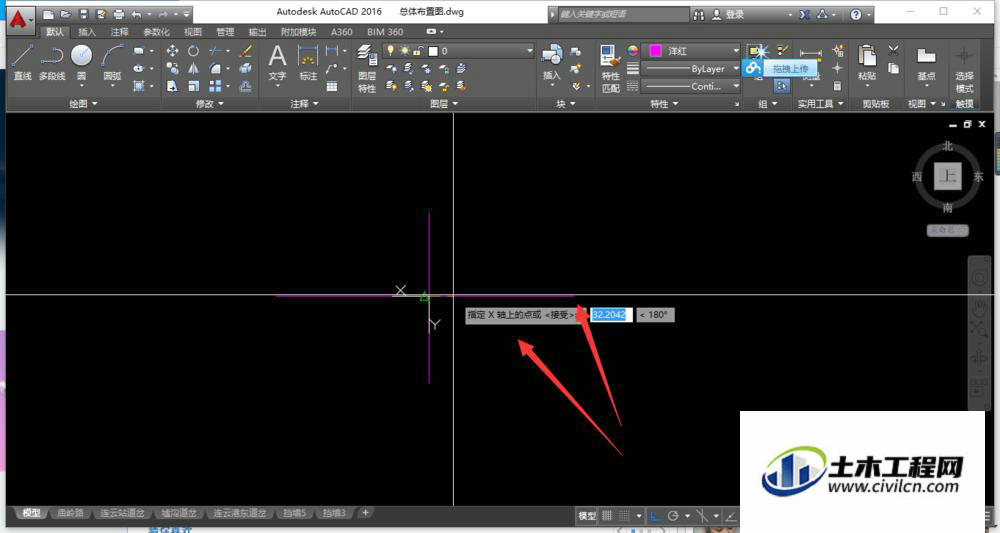This screenshot has width=1000, height=533.
Task: Toggle ortho mode in status bar
Action: click(654, 515)
